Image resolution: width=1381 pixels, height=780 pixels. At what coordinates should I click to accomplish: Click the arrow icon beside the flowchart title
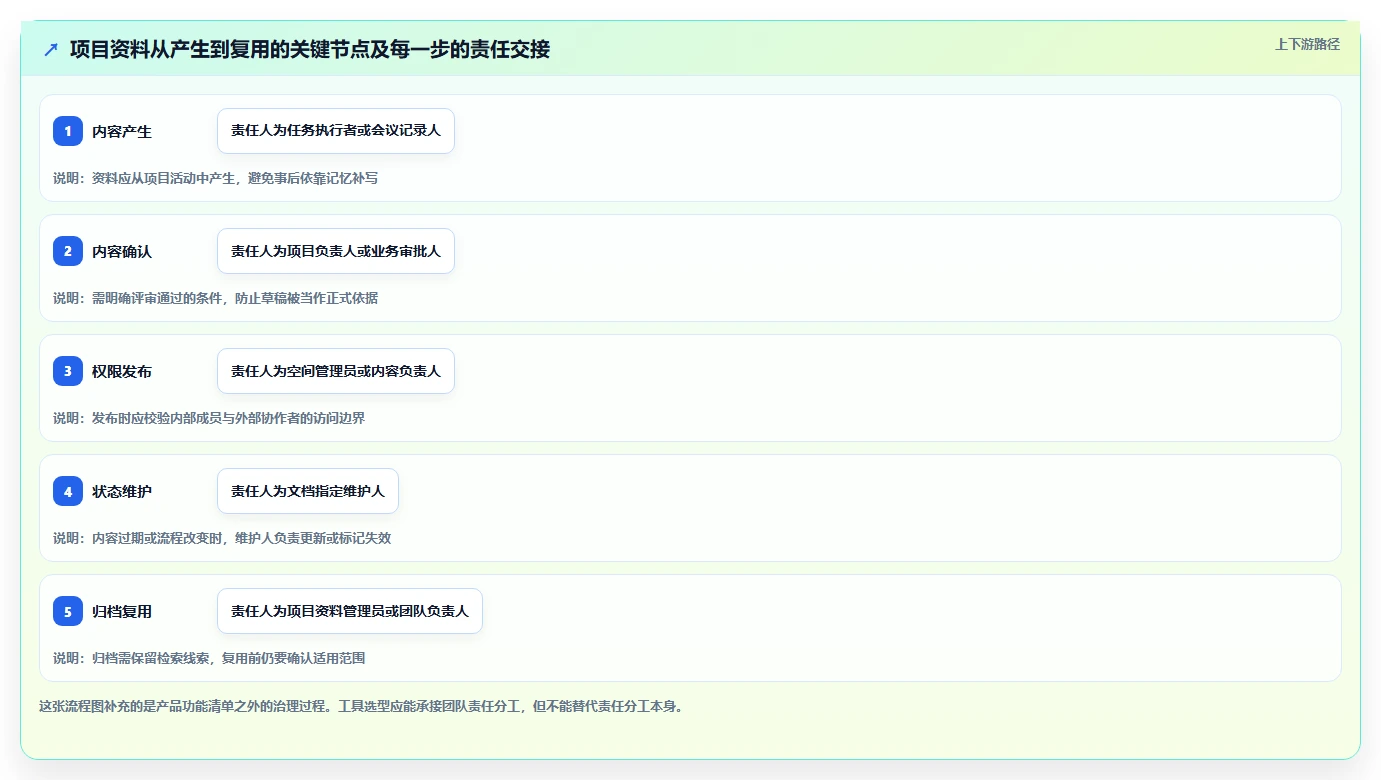point(51,49)
